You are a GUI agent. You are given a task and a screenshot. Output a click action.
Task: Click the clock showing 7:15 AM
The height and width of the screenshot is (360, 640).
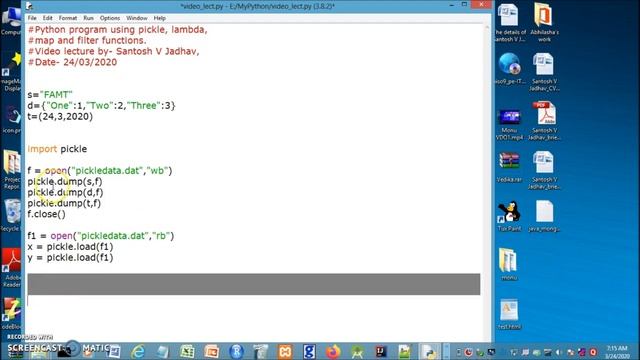tap(617, 348)
